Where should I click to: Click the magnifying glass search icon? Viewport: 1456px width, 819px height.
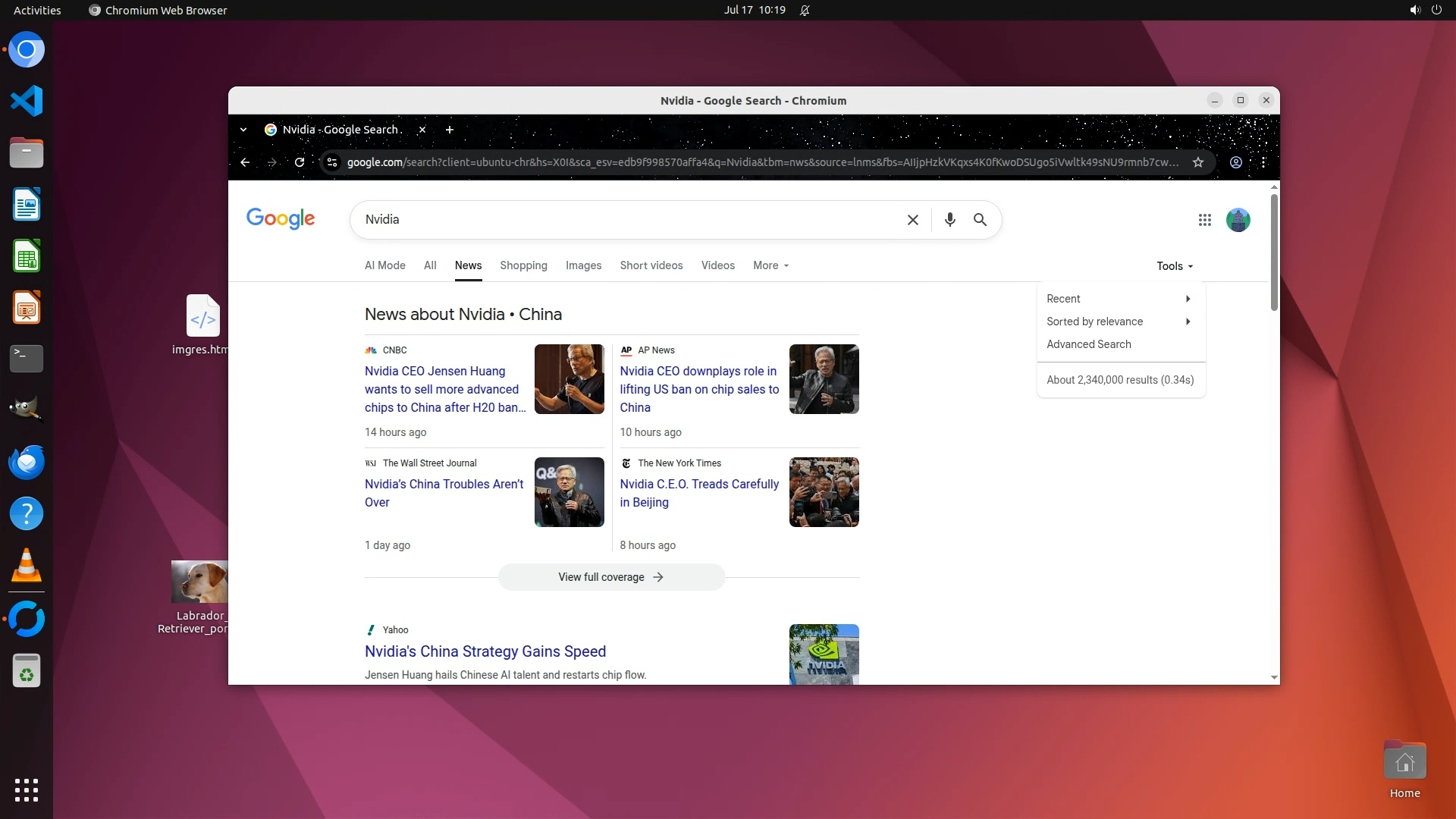coord(980,220)
